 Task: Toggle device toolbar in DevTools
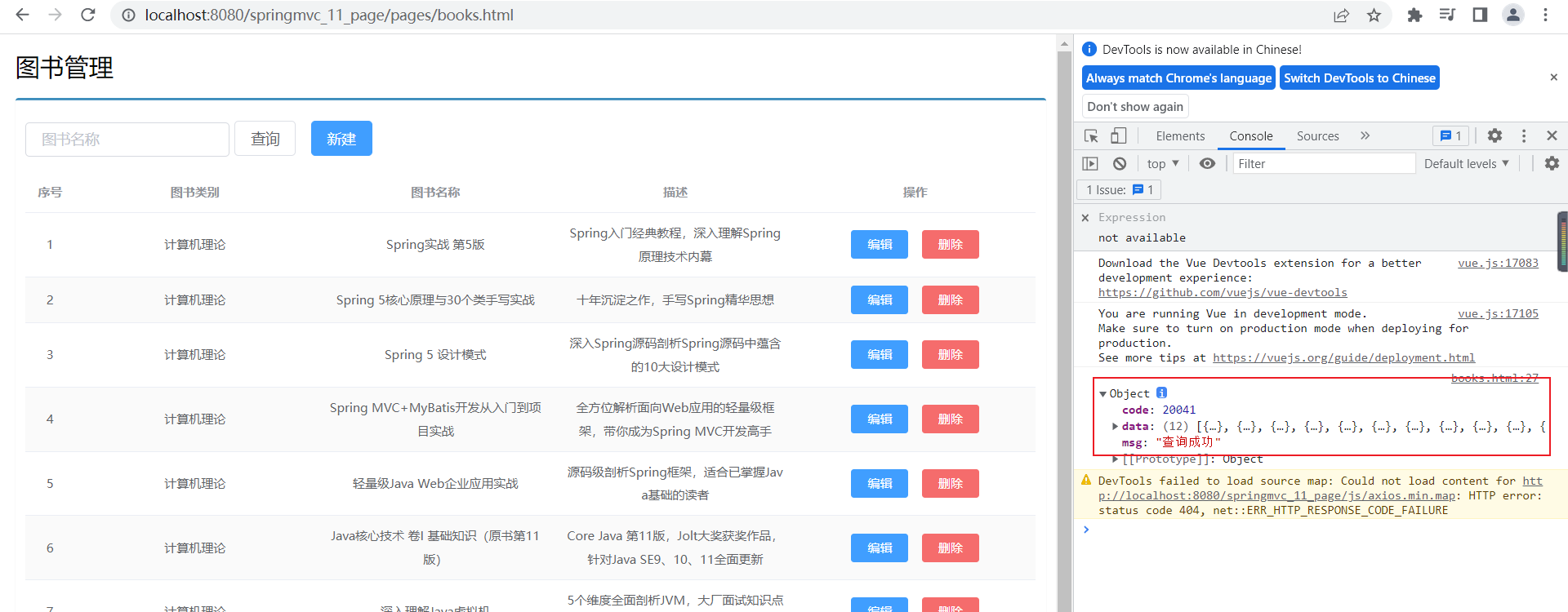[x=1118, y=136]
